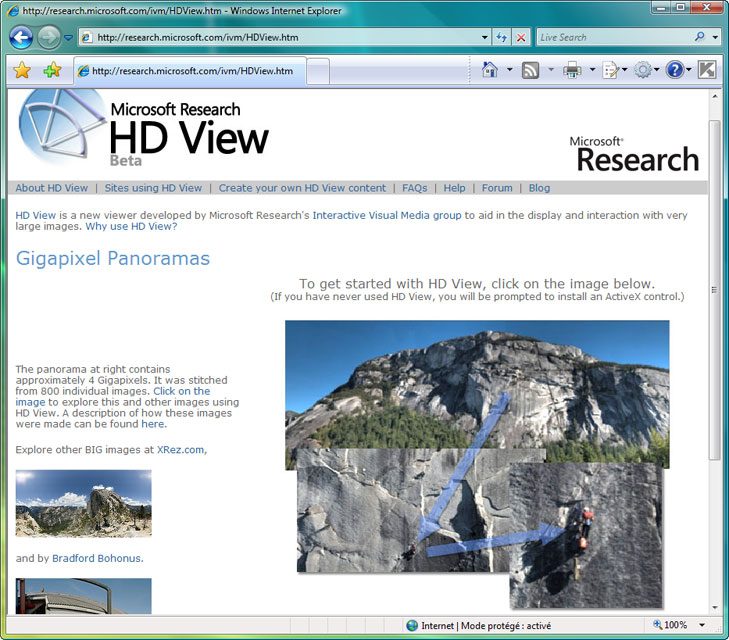This screenshot has height=640, width=729.
Task: Click the Print icon
Action: [572, 70]
